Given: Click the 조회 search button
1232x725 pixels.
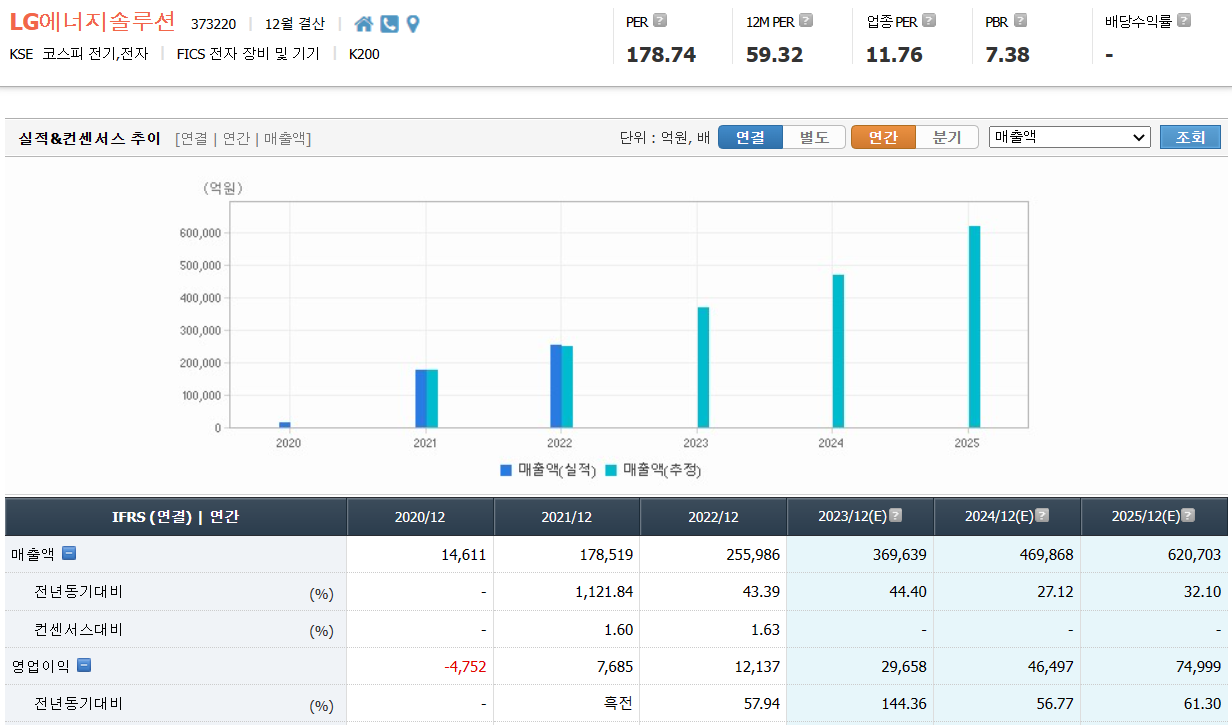Looking at the screenshot, I should 1190,137.
